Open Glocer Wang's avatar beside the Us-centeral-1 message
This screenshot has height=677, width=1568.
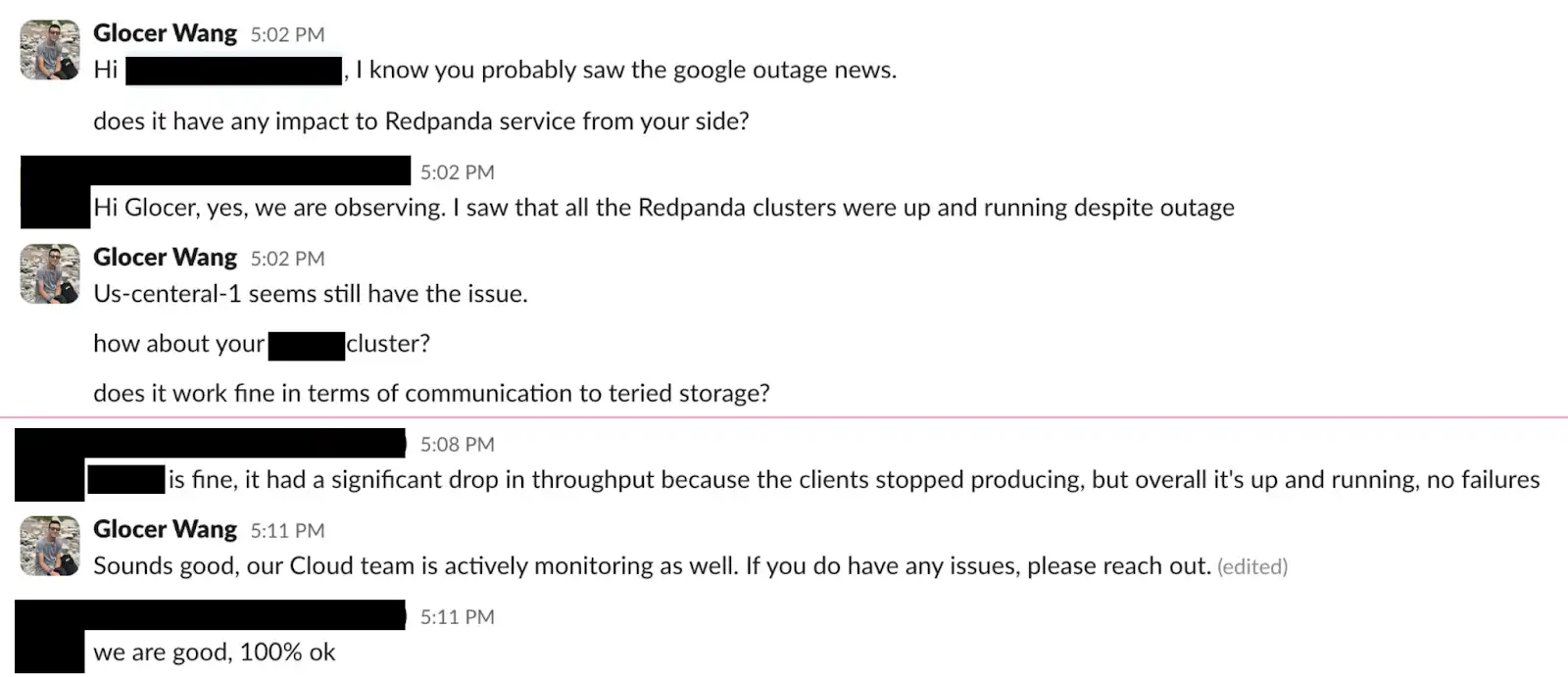49,273
